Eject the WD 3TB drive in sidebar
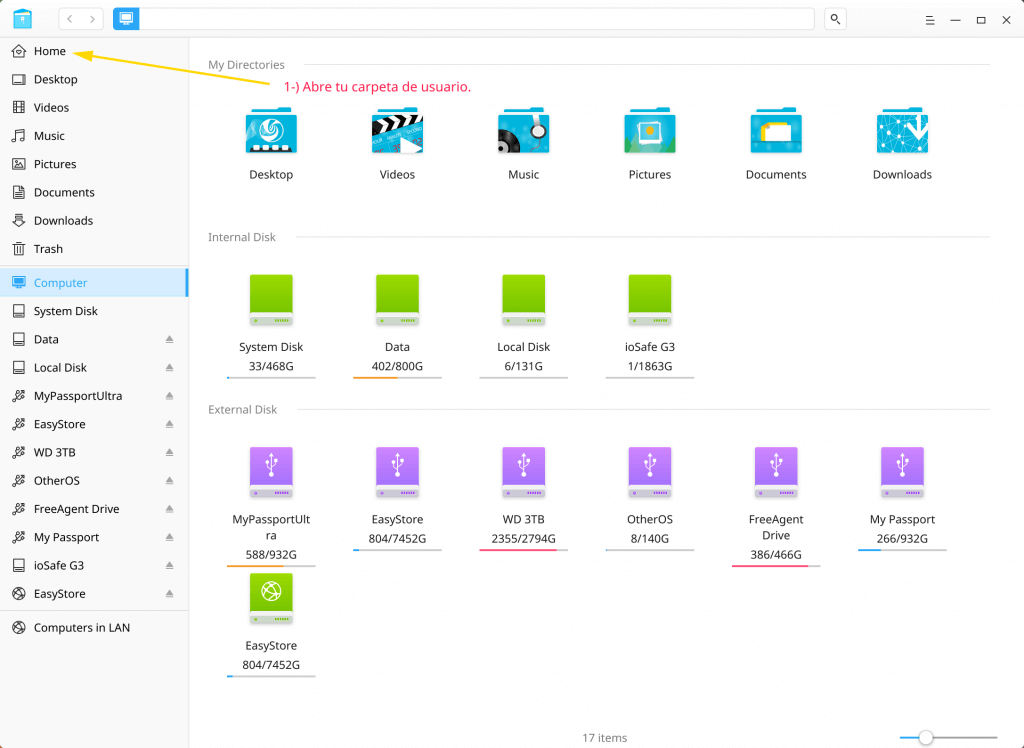 point(170,453)
